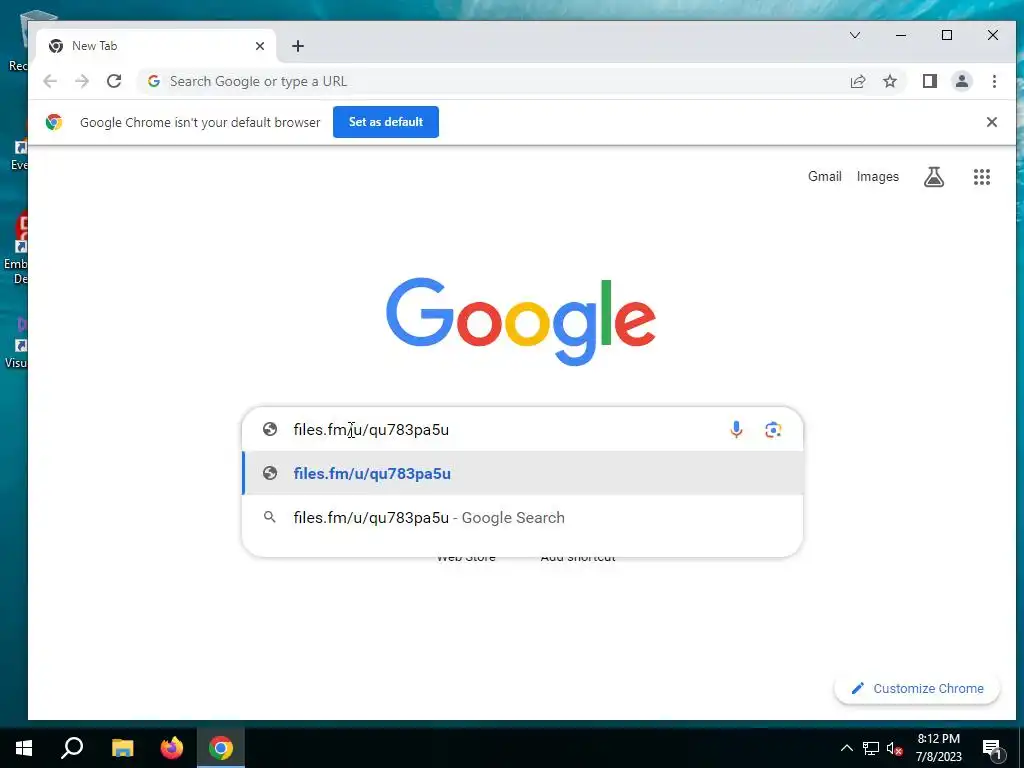Image resolution: width=1024 pixels, height=768 pixels.
Task: Open Windows taskbar search
Action: (72, 748)
